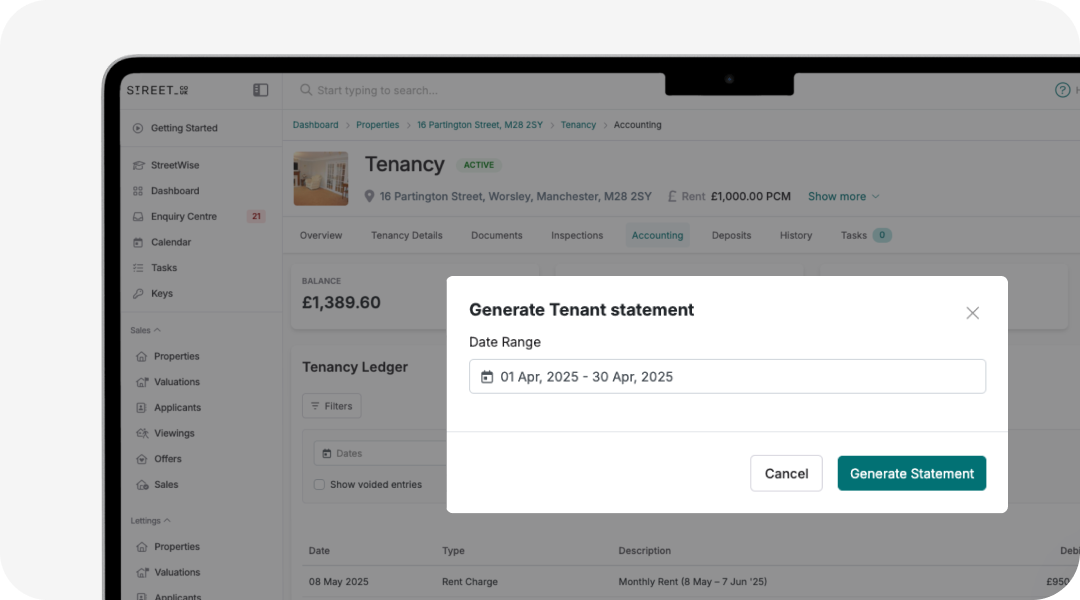Open the Tenancy Details tab

(406, 235)
